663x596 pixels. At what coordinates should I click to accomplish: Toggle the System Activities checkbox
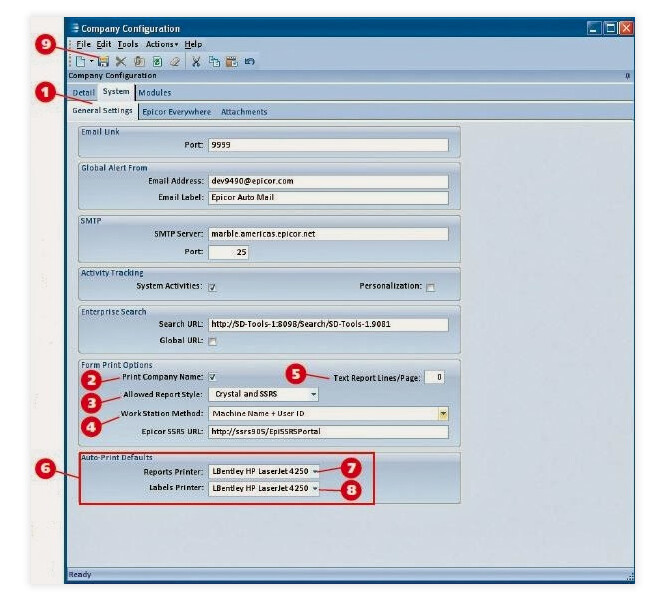pyautogui.click(x=212, y=287)
